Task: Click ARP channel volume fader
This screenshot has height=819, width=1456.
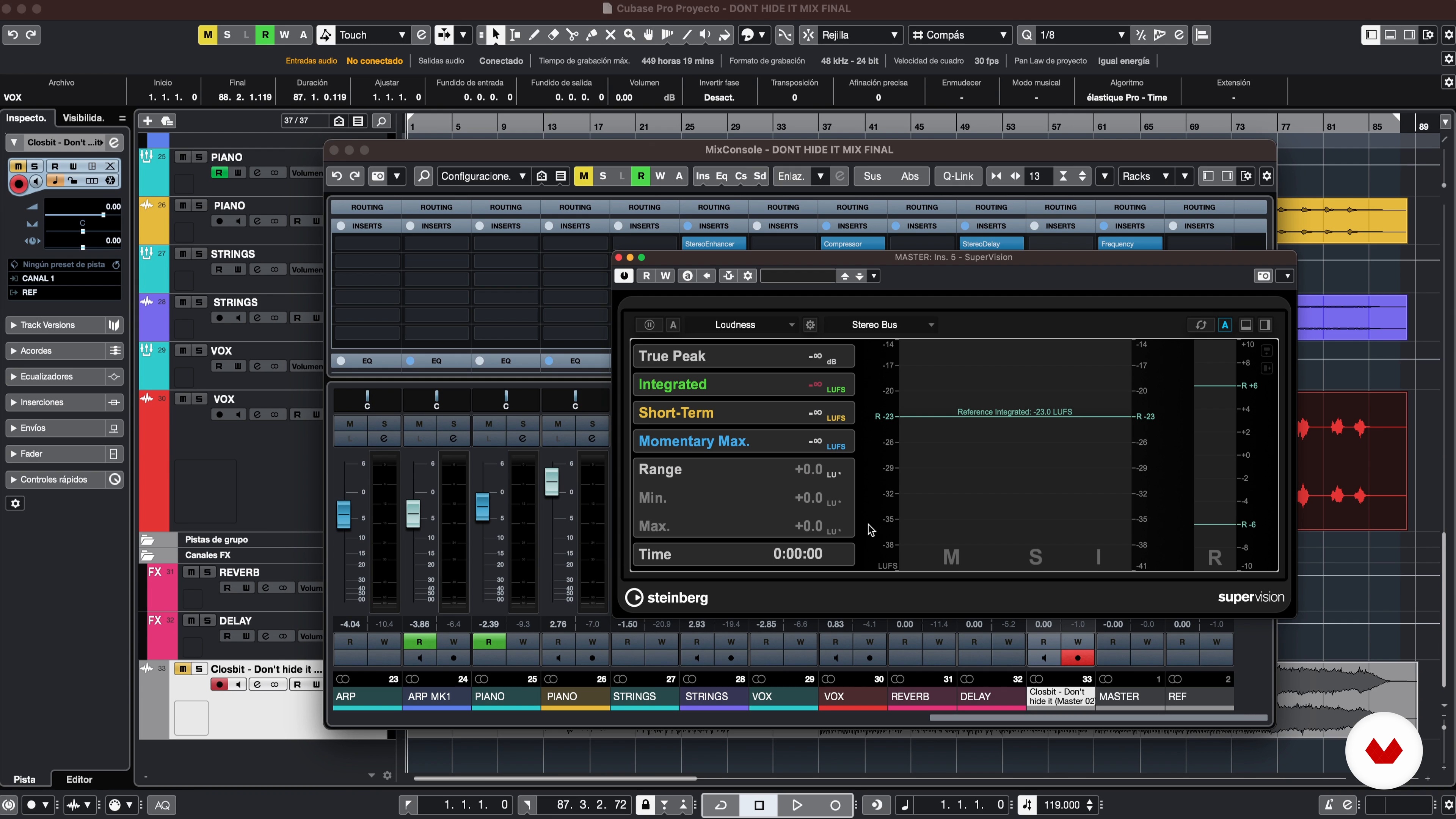Action: point(344,515)
